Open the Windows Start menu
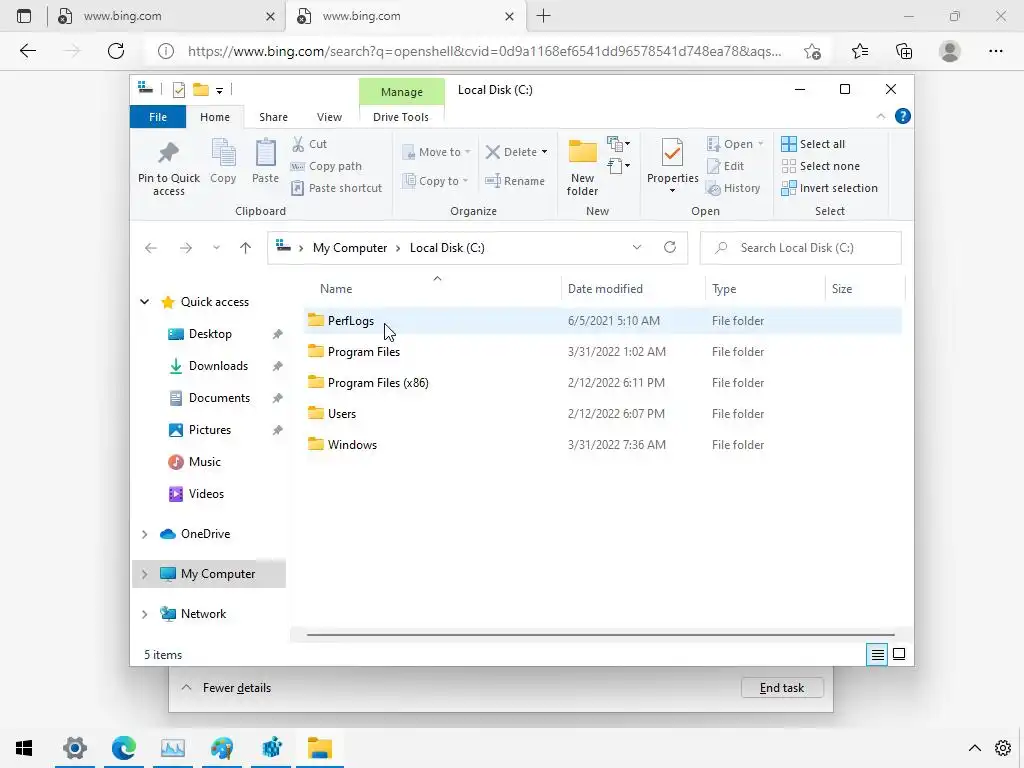The height and width of the screenshot is (768, 1024). pos(24,748)
